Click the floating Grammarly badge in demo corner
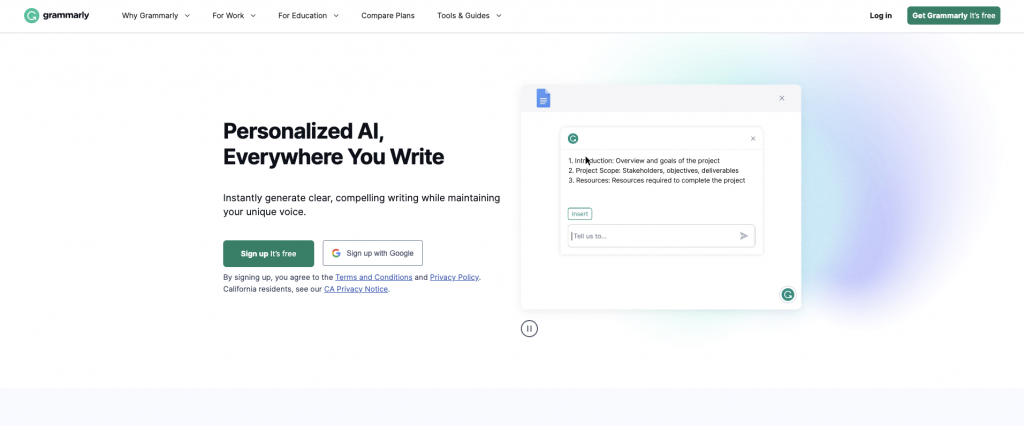Screen dimensions: 1024x426 coord(788,295)
